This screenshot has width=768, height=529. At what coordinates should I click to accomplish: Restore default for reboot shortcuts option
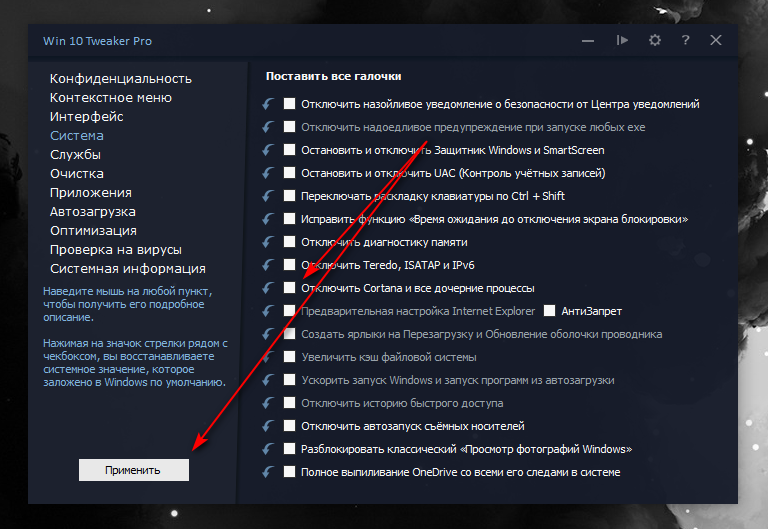point(268,334)
